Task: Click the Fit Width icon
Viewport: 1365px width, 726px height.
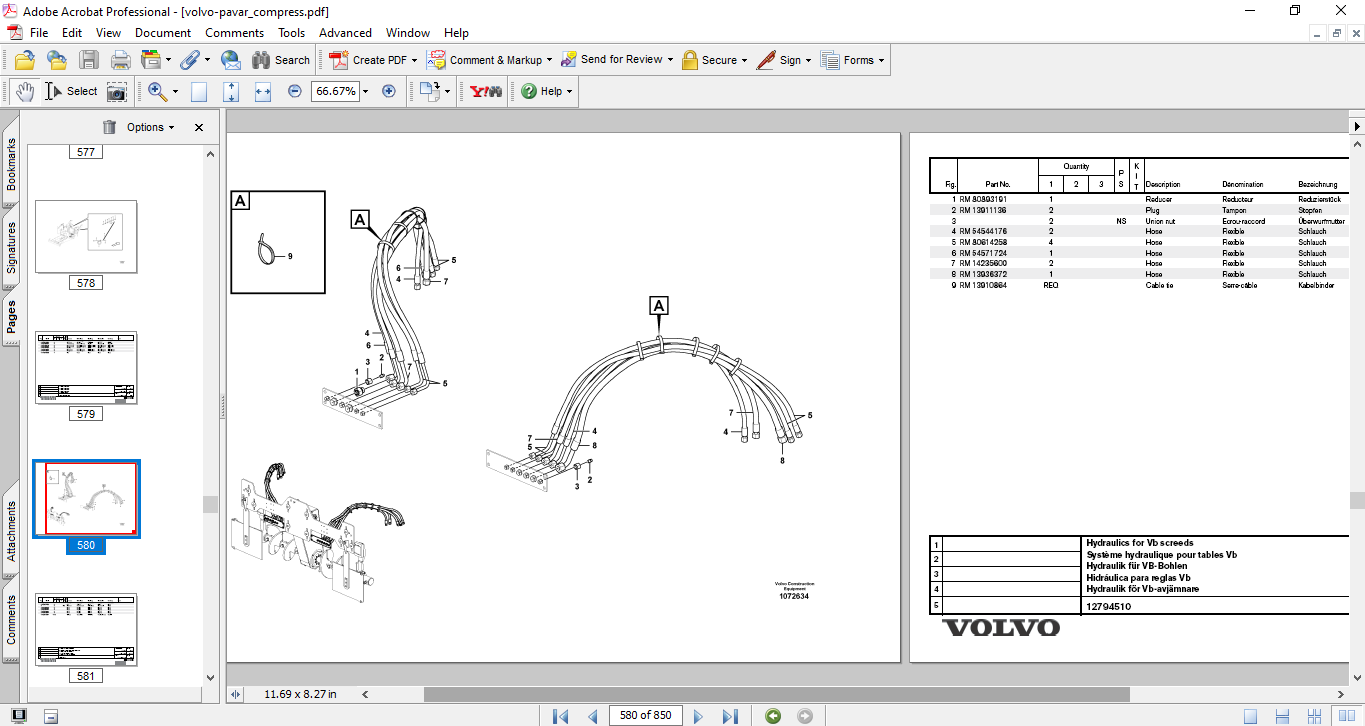Action: pos(263,91)
